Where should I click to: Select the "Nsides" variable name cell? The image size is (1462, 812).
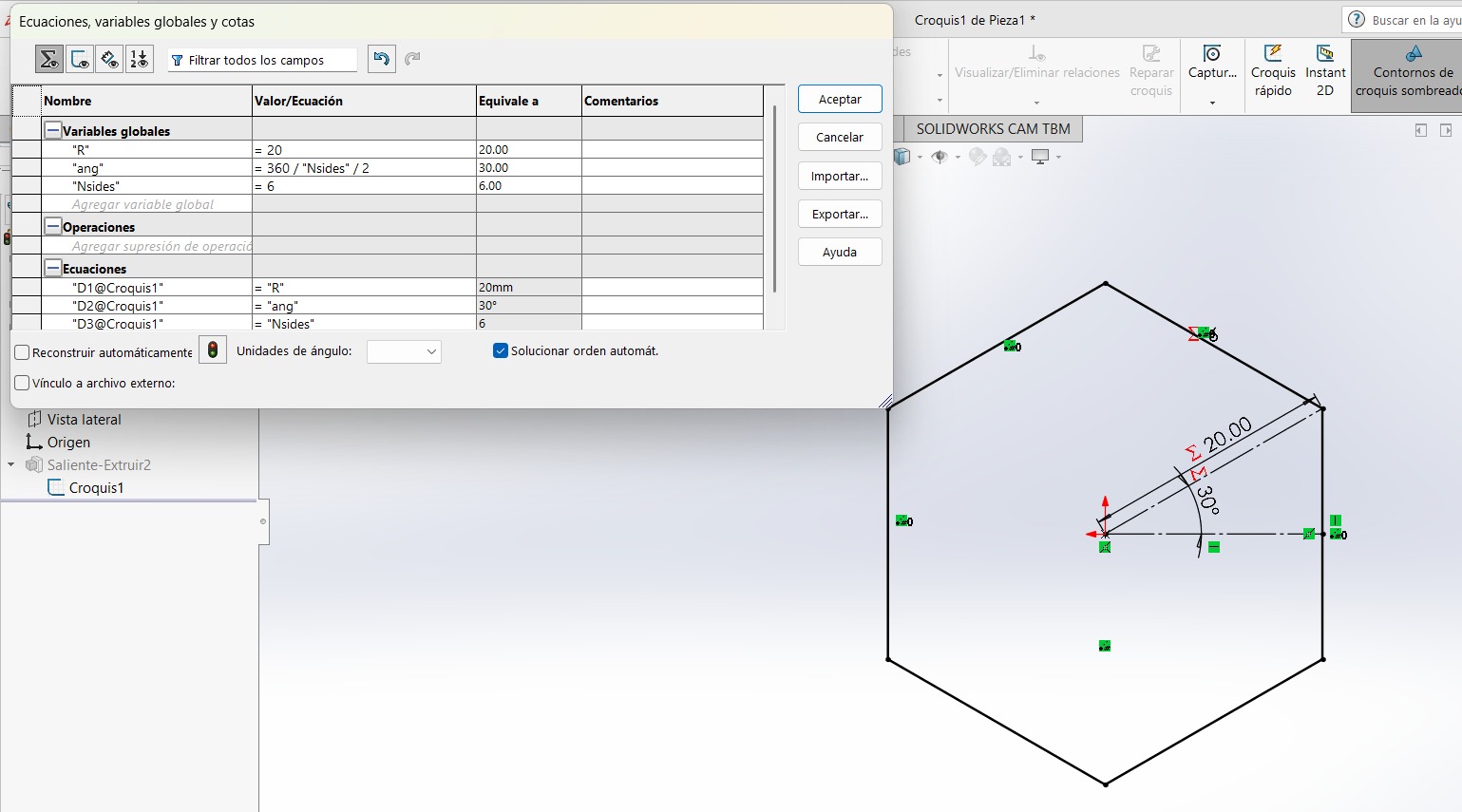146,186
